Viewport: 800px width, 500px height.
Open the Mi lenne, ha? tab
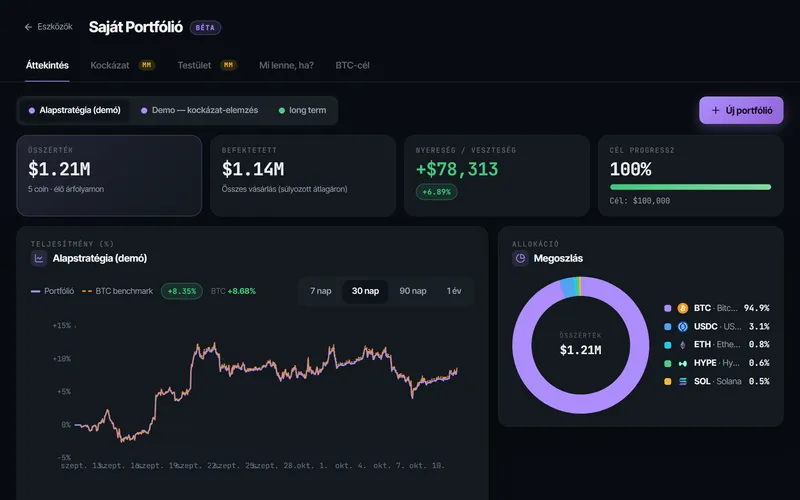[x=286, y=65]
